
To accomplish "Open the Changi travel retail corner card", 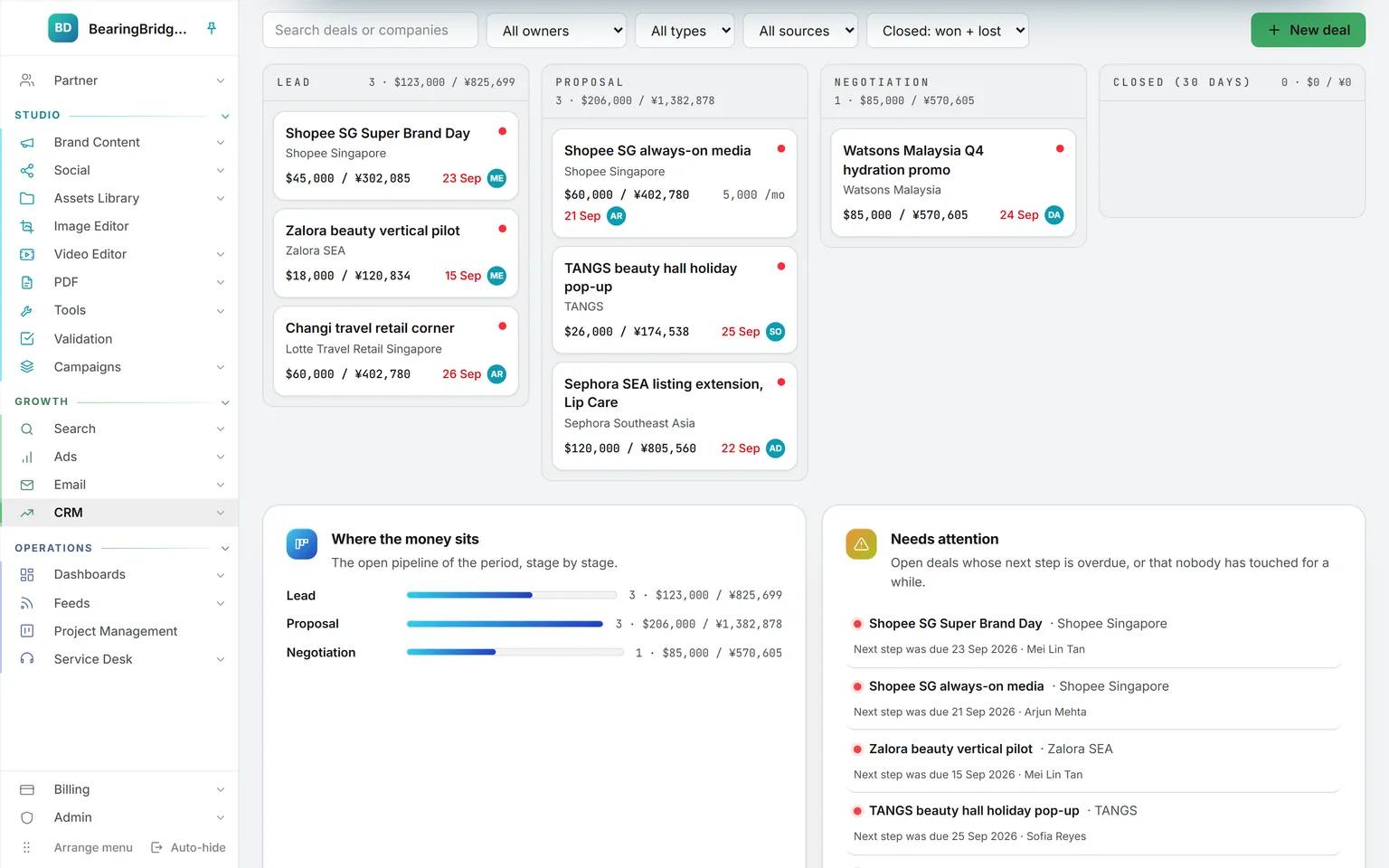I will click(x=396, y=351).
